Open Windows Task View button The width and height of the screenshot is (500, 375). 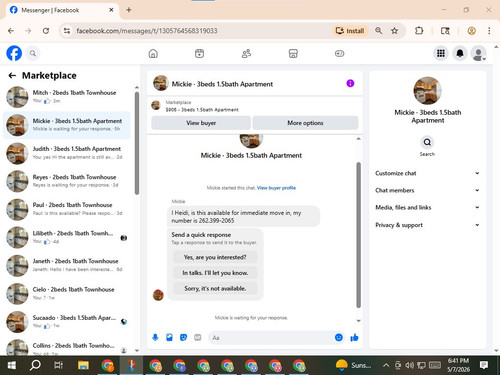click(x=58, y=366)
